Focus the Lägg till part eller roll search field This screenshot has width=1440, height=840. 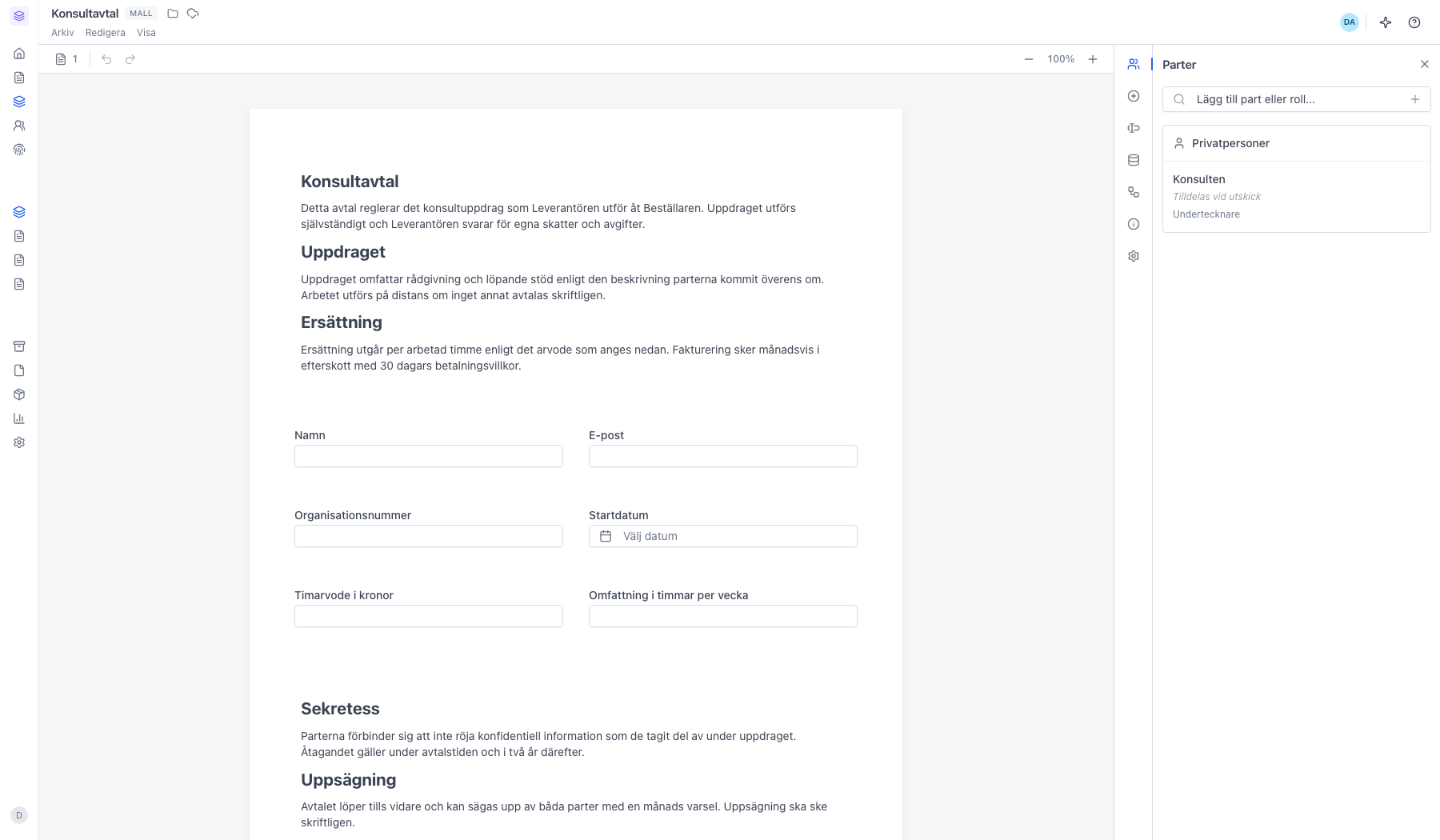pyautogui.click(x=1296, y=99)
